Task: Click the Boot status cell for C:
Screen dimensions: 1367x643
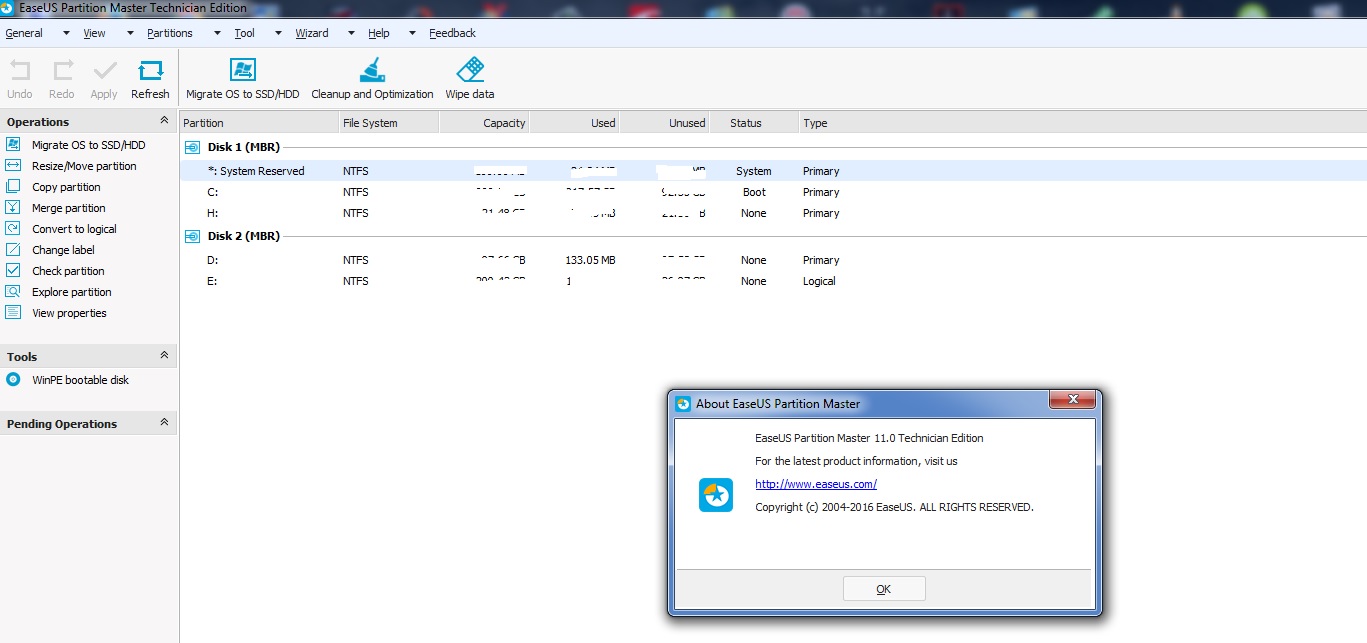Action: pyautogui.click(x=754, y=192)
